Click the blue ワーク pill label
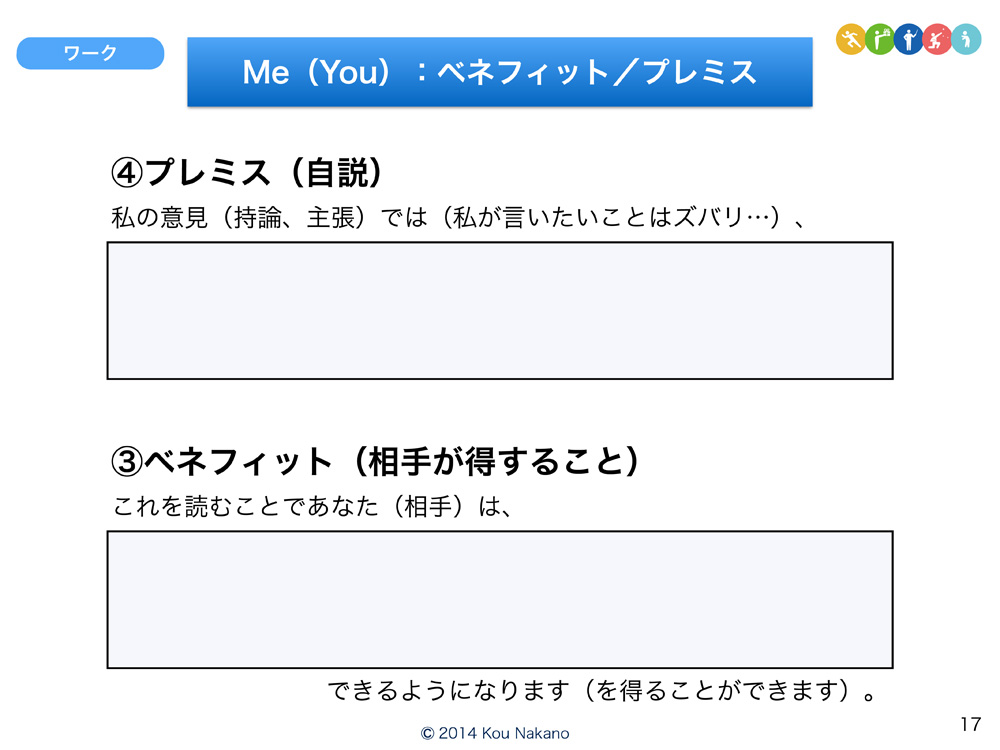This screenshot has height=750, width=1000. (x=90, y=53)
